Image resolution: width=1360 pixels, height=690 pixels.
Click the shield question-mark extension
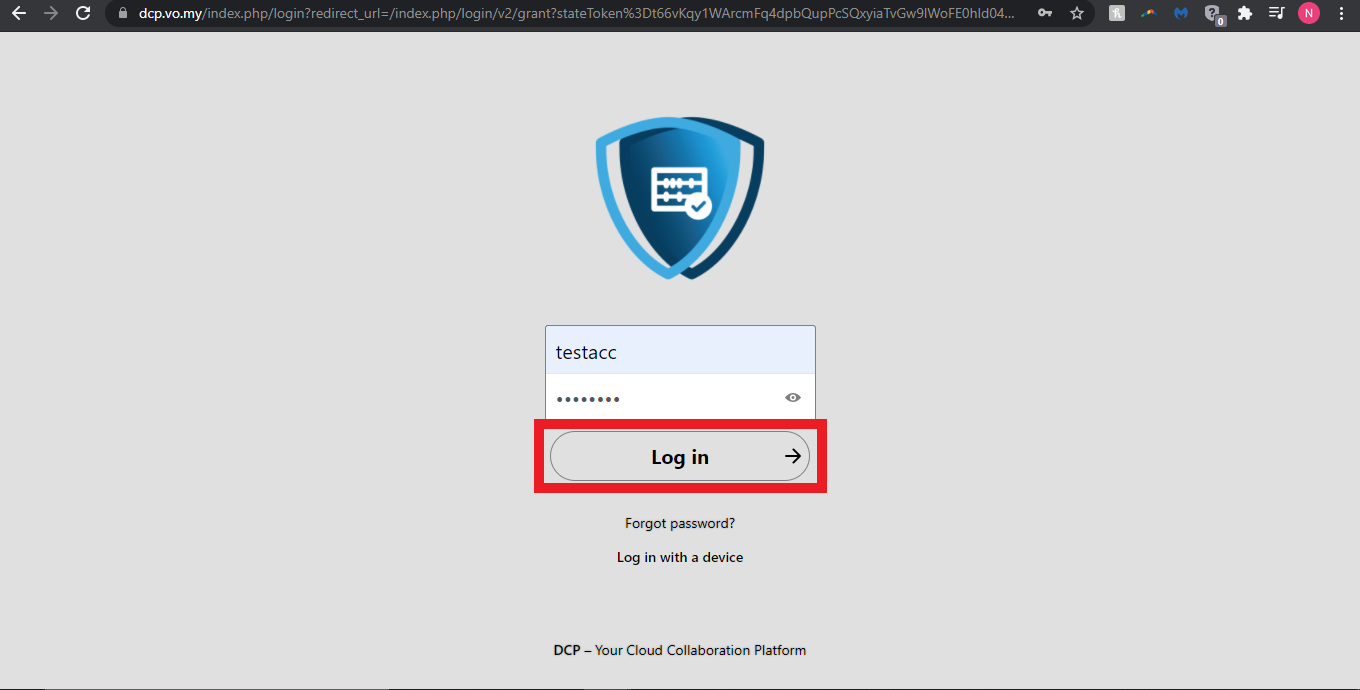click(x=1213, y=14)
